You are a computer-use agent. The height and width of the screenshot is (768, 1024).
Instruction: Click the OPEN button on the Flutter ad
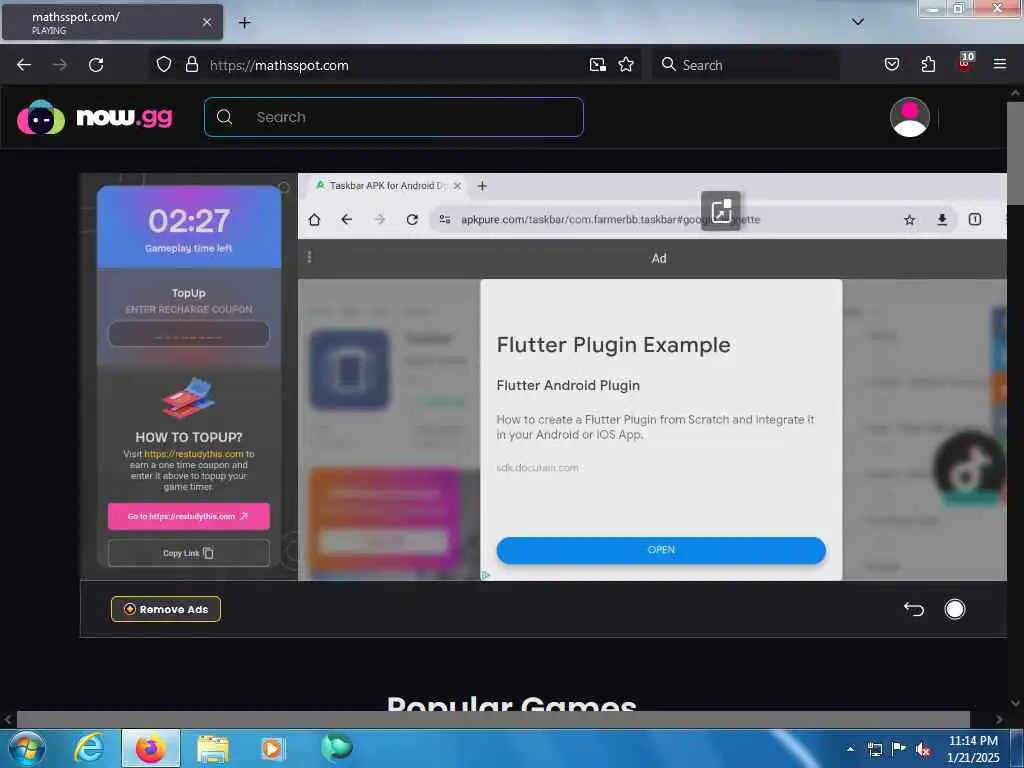coord(661,550)
